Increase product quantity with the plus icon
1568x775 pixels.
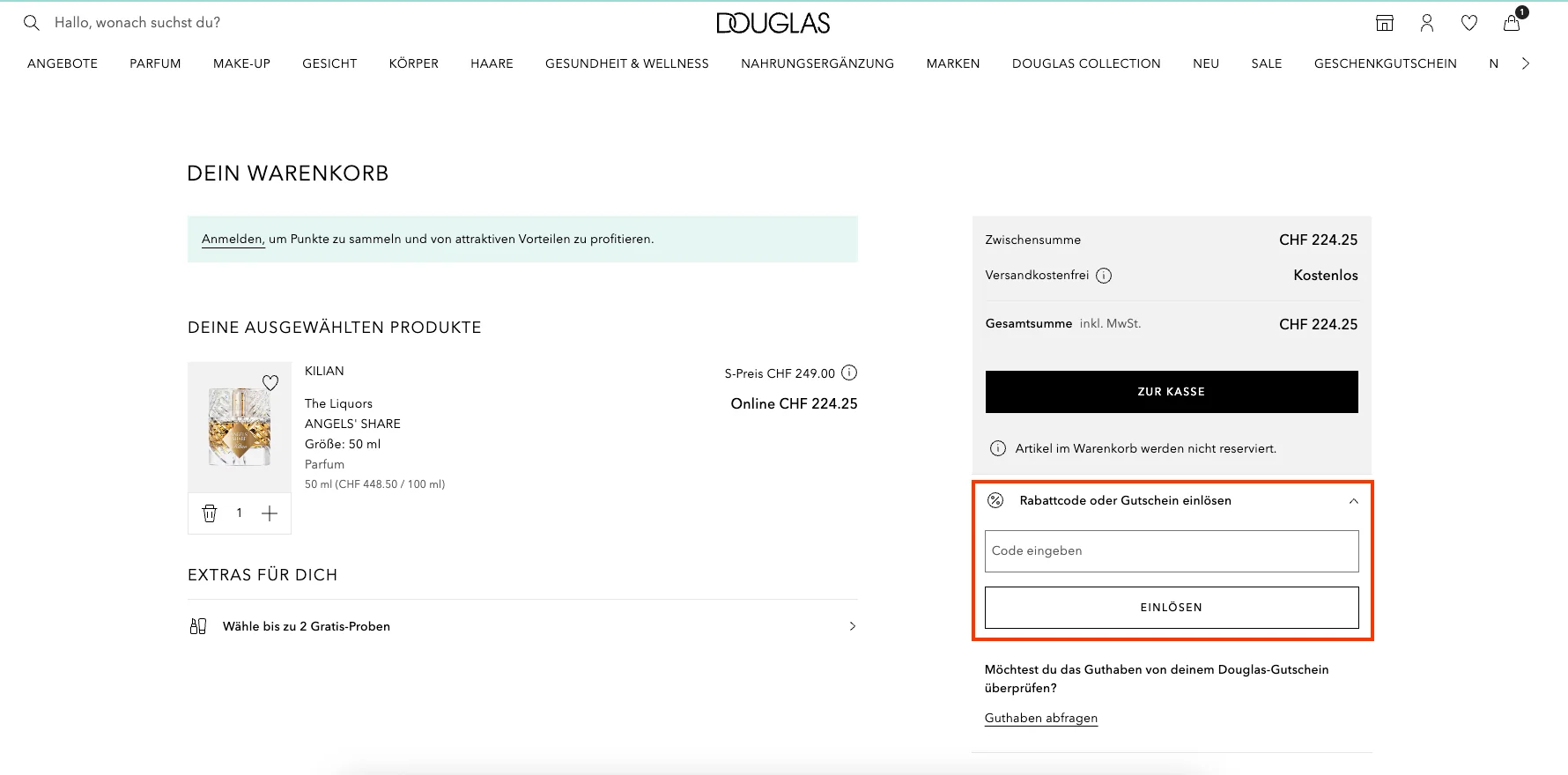click(x=270, y=513)
